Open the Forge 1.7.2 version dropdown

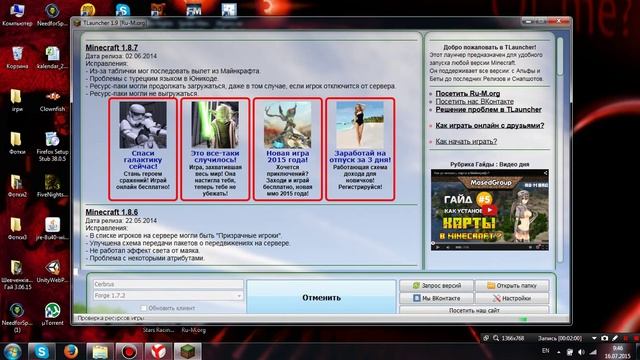coord(168,295)
